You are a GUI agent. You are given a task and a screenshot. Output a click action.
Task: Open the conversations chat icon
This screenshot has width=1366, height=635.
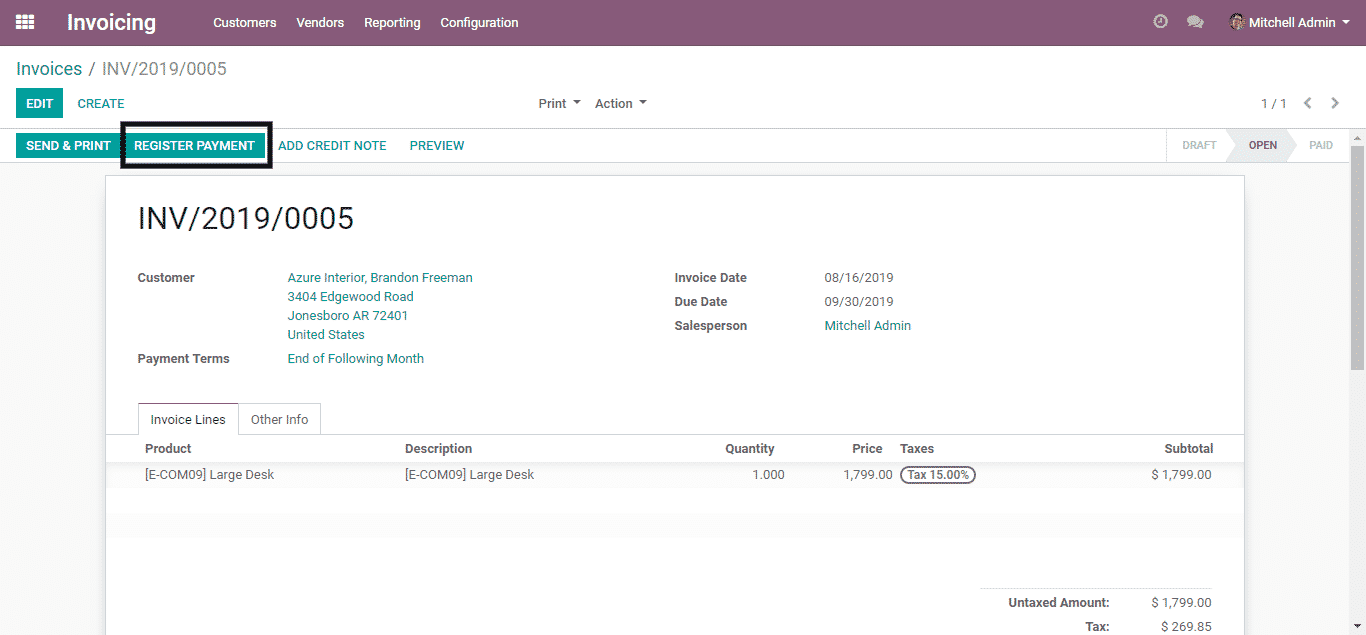[1195, 22]
